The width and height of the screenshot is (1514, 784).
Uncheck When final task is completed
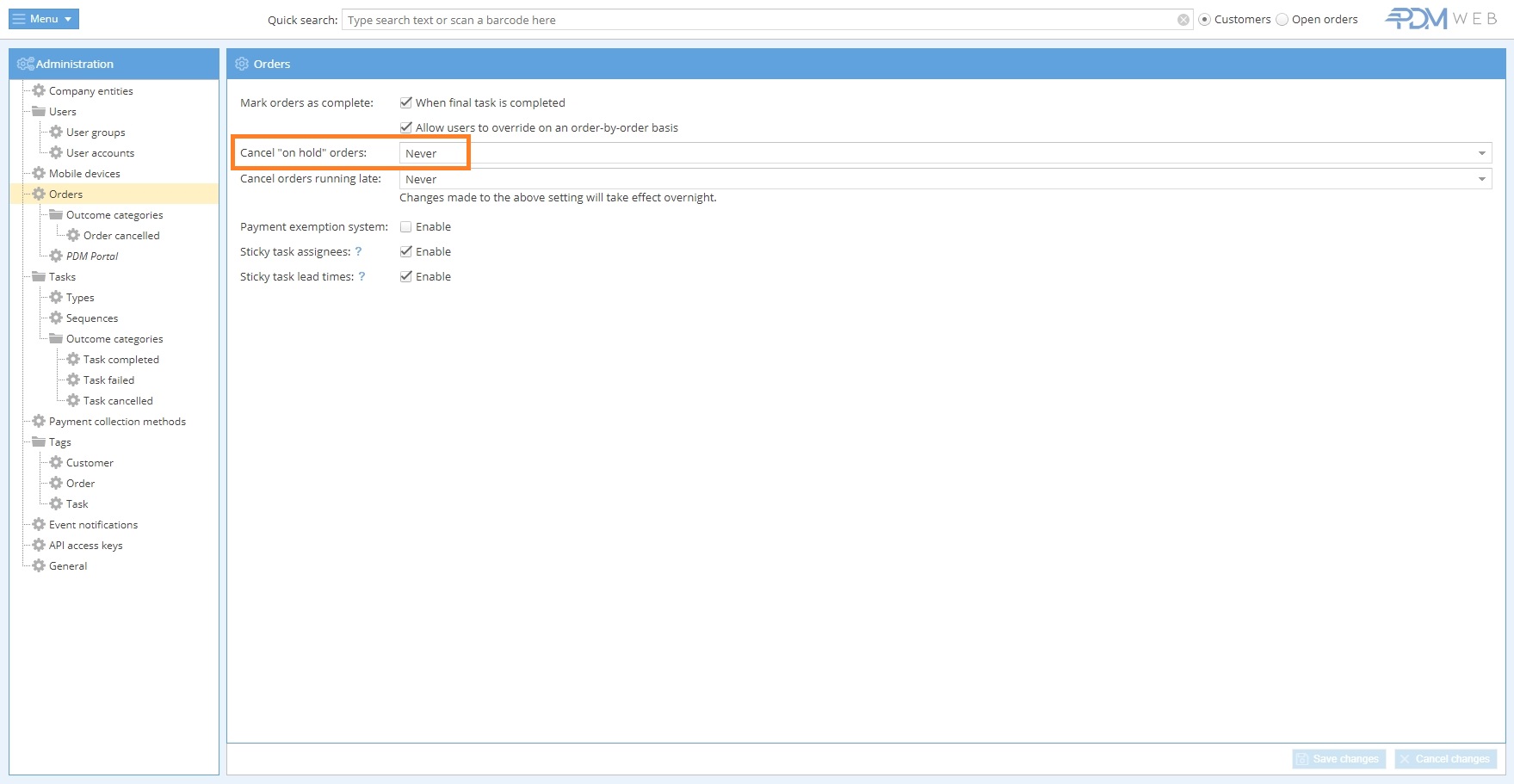pos(406,102)
